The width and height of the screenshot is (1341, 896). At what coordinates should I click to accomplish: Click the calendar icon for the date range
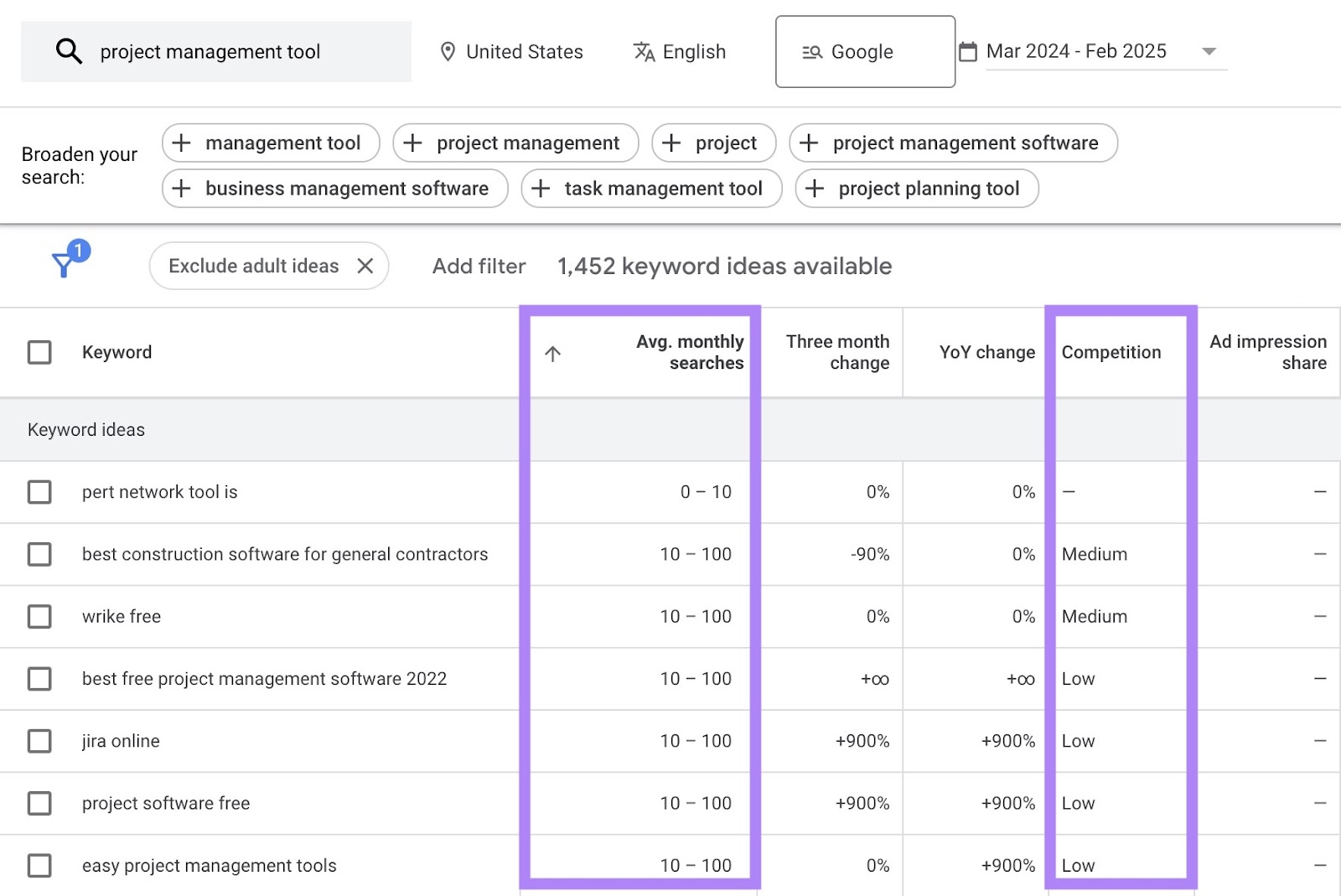coord(967,51)
